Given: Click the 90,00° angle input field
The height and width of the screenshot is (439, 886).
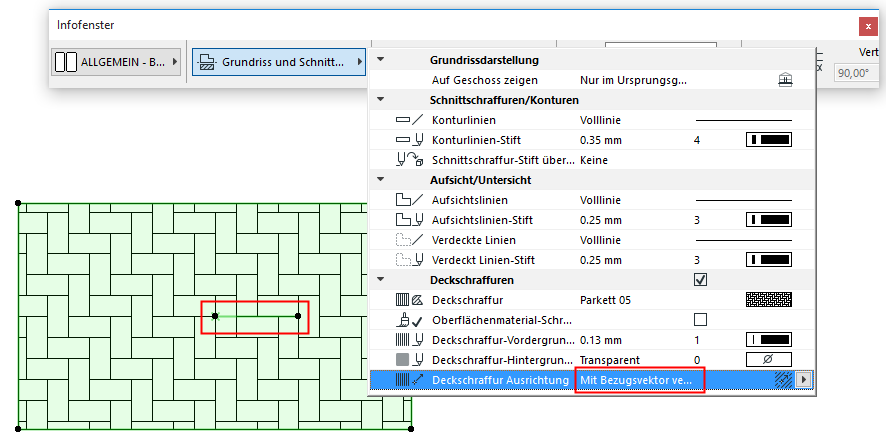Looking at the screenshot, I should 856,73.
